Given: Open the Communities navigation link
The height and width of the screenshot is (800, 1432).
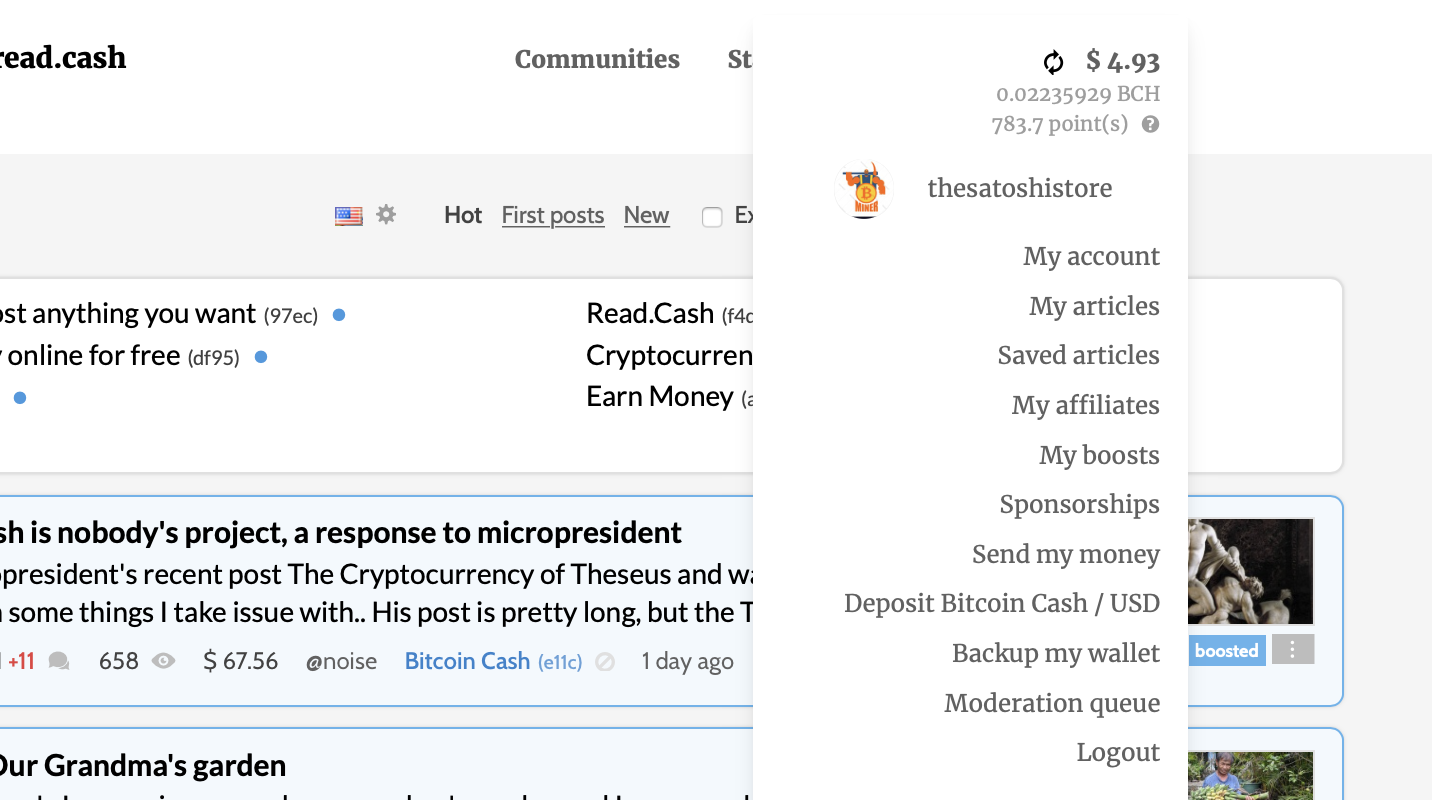Looking at the screenshot, I should 597,59.
